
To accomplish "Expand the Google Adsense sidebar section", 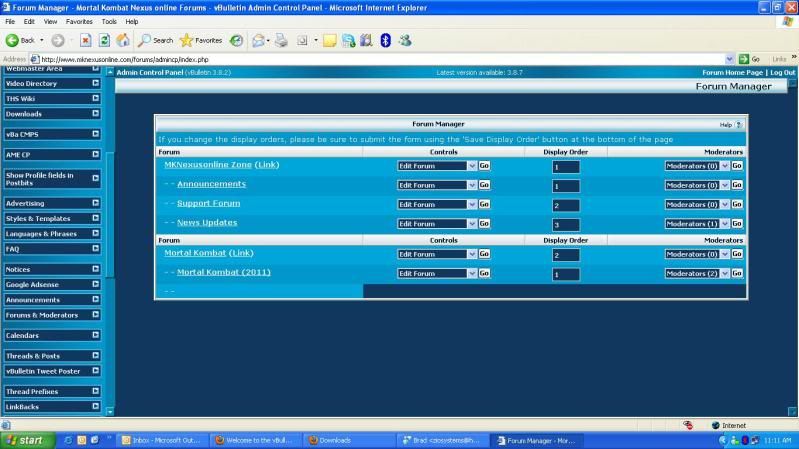I will pos(96,284).
